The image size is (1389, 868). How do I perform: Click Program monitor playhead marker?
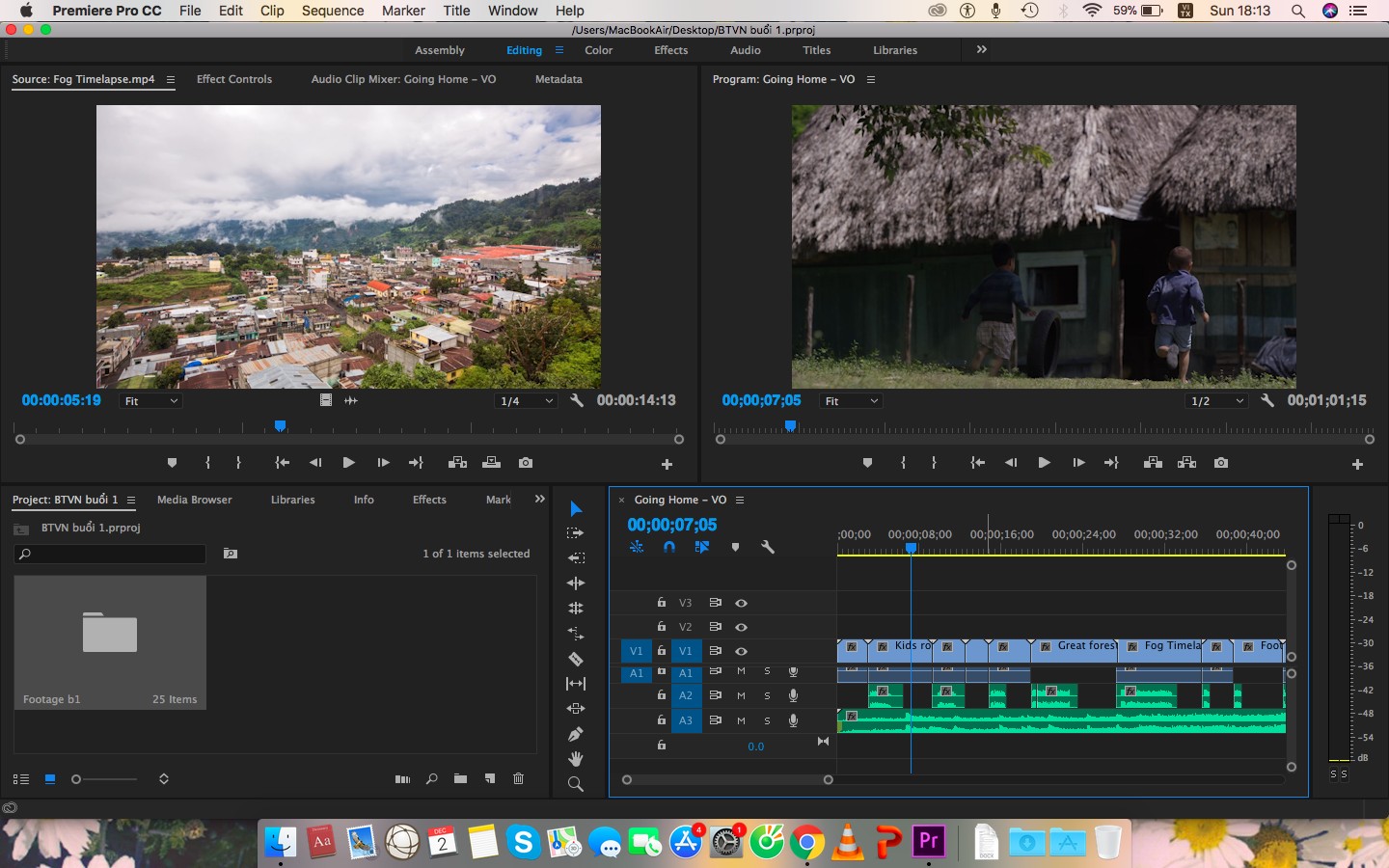[x=790, y=425]
